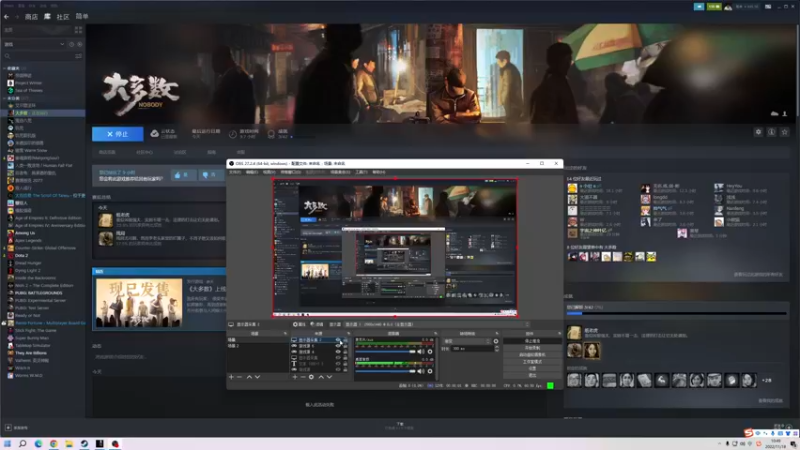The width and height of the screenshot is (800, 450).
Task: Collapse the 未分类 uncategorized category
Action: coord(5,98)
